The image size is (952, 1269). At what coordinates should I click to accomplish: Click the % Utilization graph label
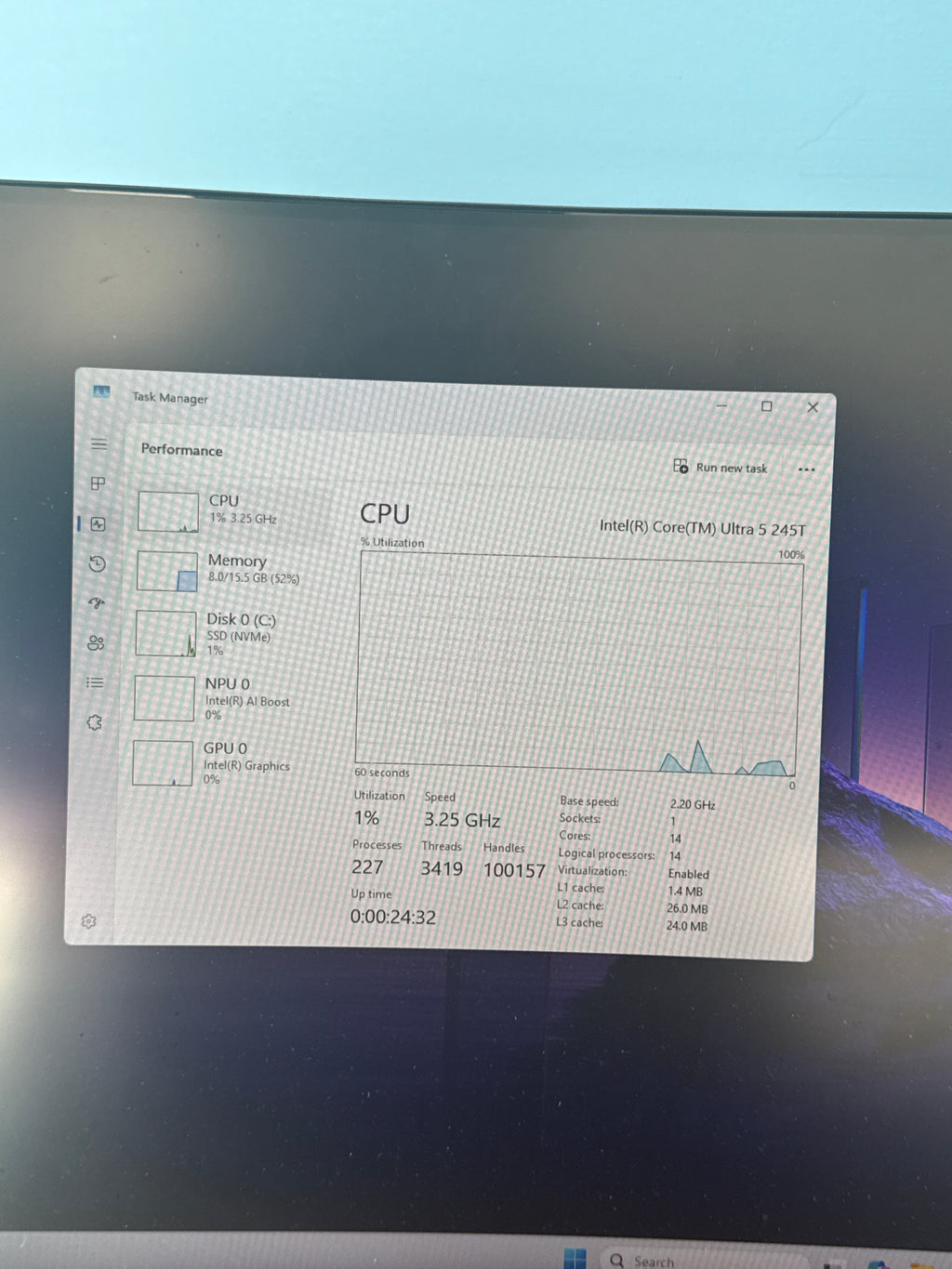(x=392, y=542)
